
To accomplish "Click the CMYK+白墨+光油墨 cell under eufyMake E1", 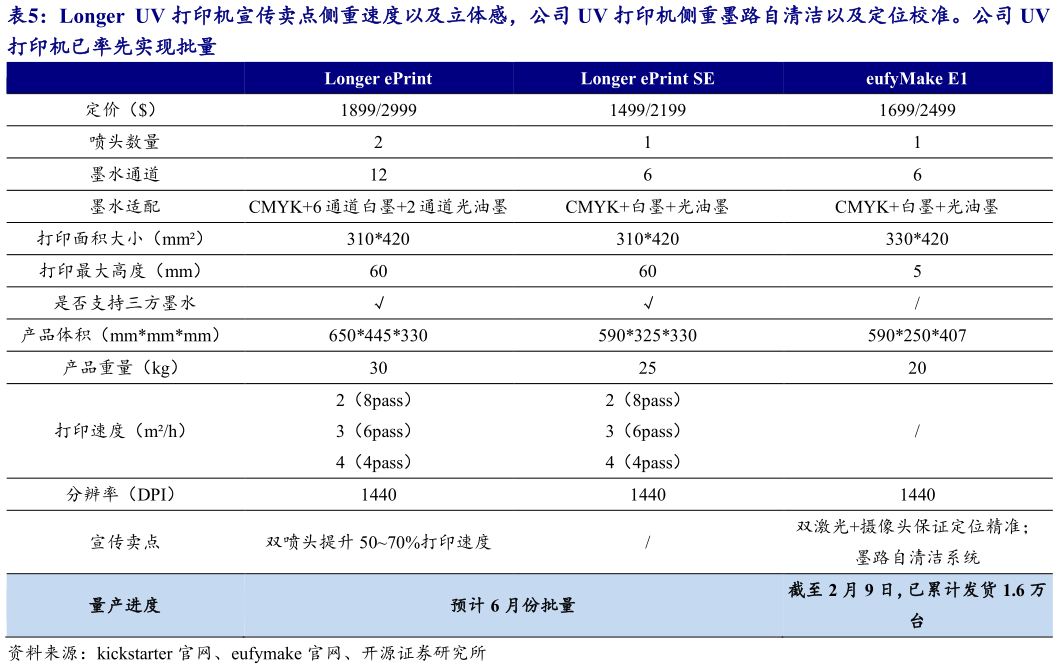I will coord(917,207).
